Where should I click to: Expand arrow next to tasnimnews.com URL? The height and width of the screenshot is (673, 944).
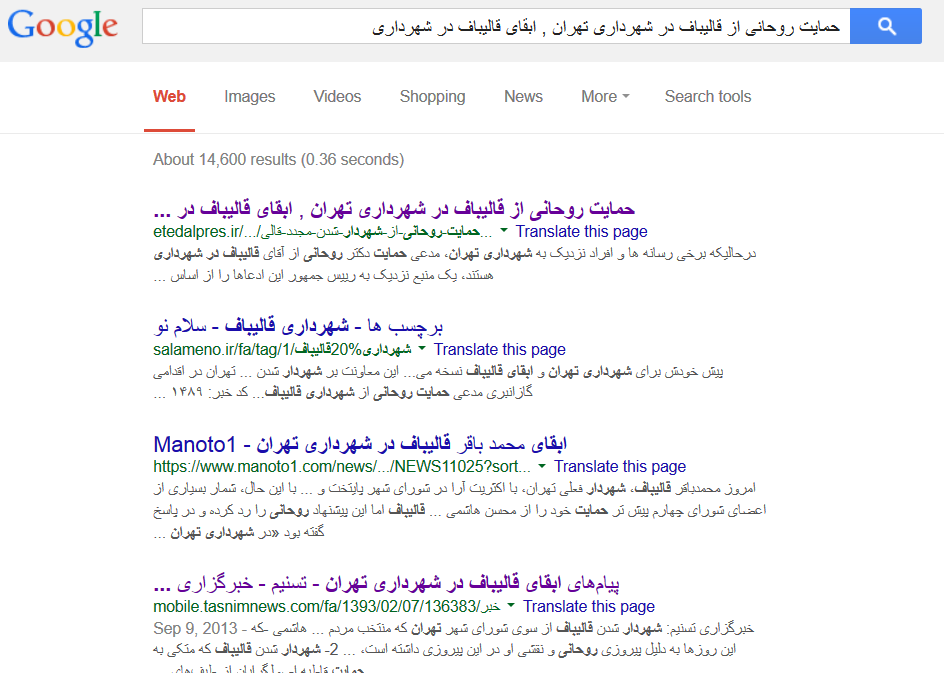[511, 606]
